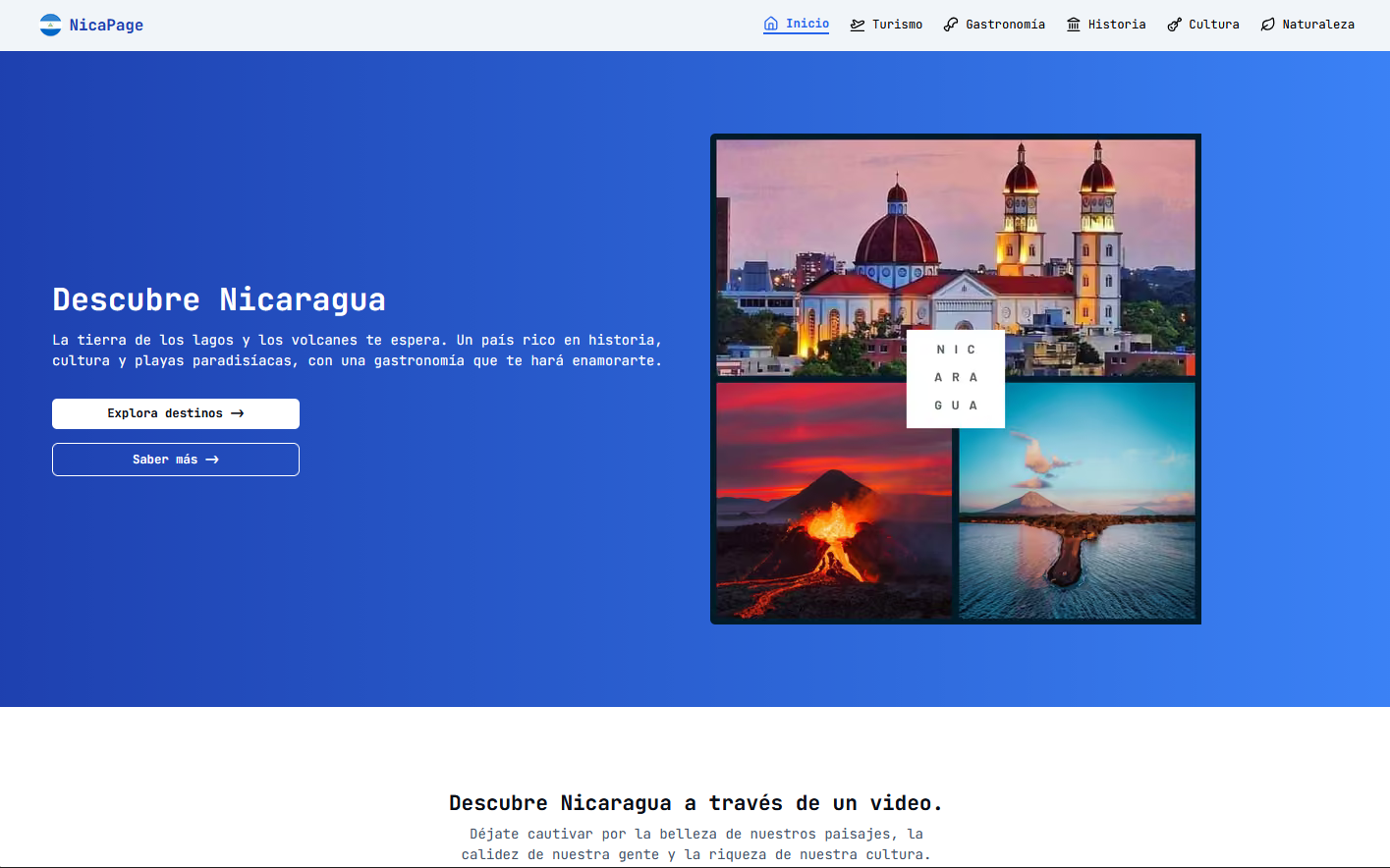Click the utensil icon beside Gastronomía
The image size is (1390, 868).
[x=951, y=25]
